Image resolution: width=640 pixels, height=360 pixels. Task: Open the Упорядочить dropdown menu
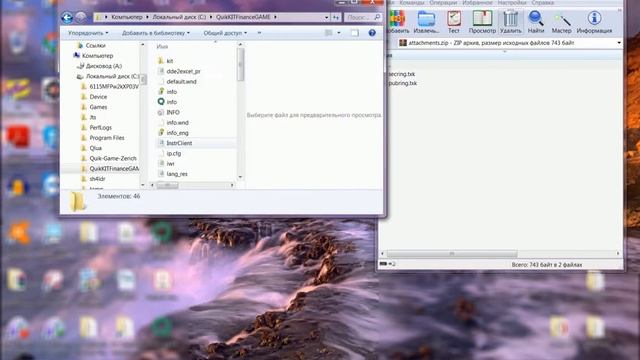88,33
